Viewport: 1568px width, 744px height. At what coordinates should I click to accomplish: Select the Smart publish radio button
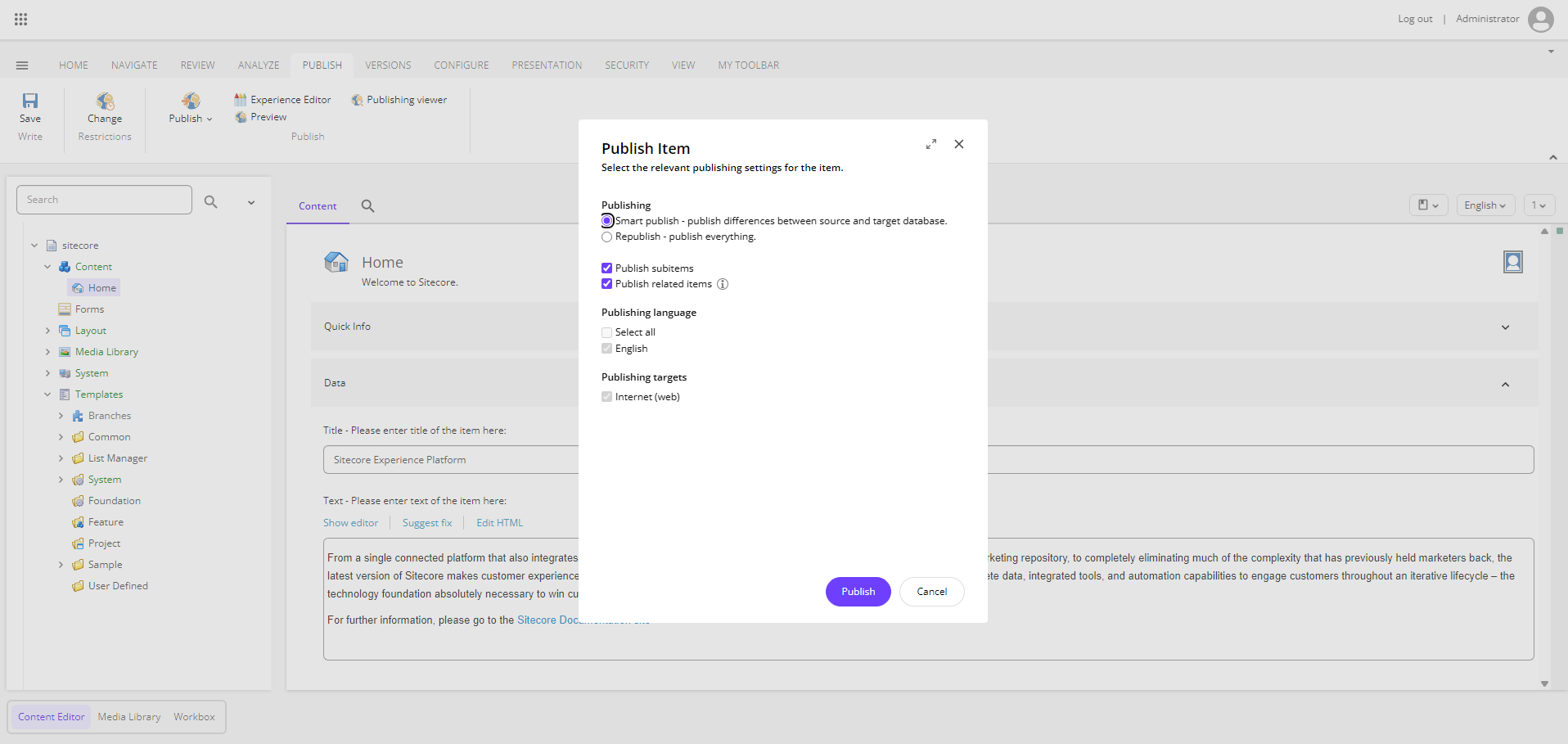(607, 221)
